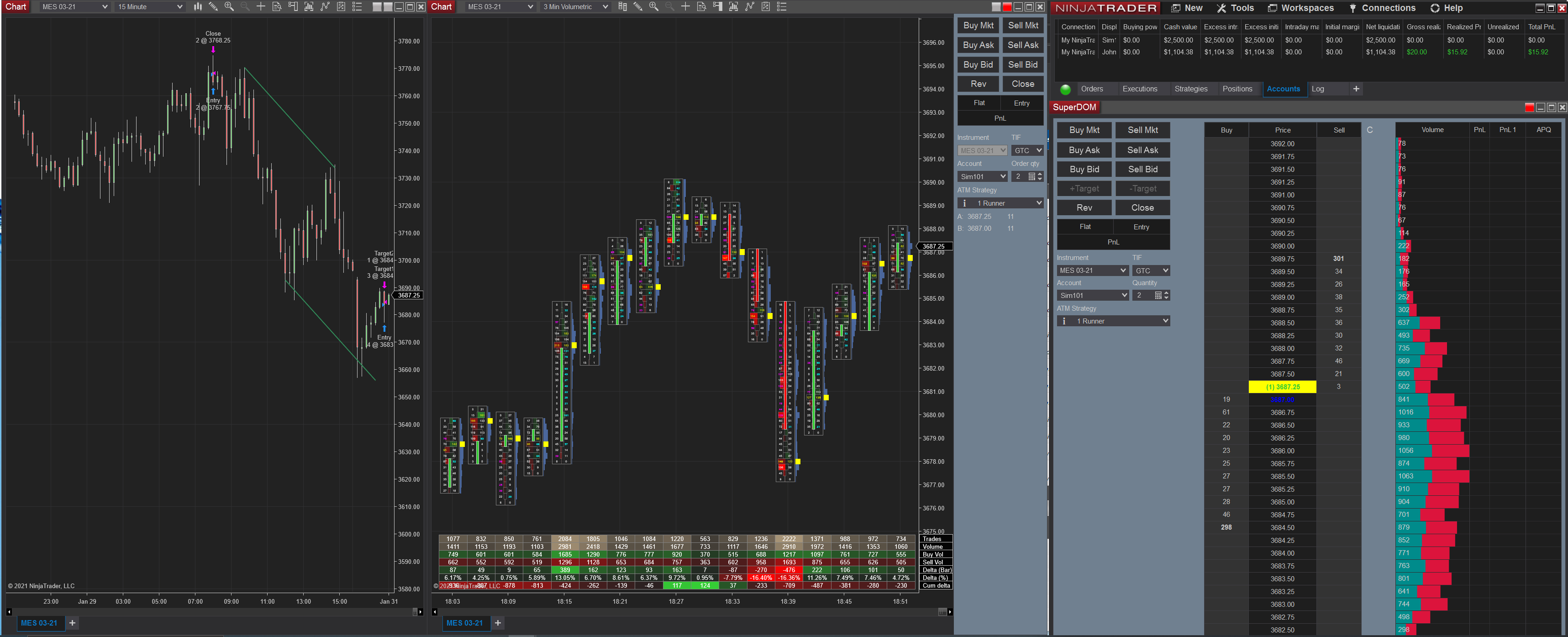
Task: Click Rev in Chart Trader
Action: tap(978, 84)
